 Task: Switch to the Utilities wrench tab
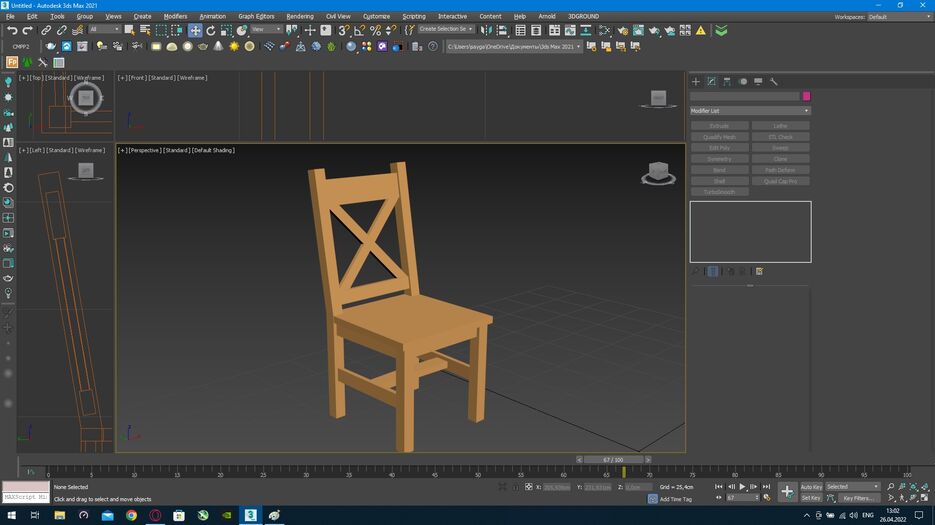pos(773,81)
